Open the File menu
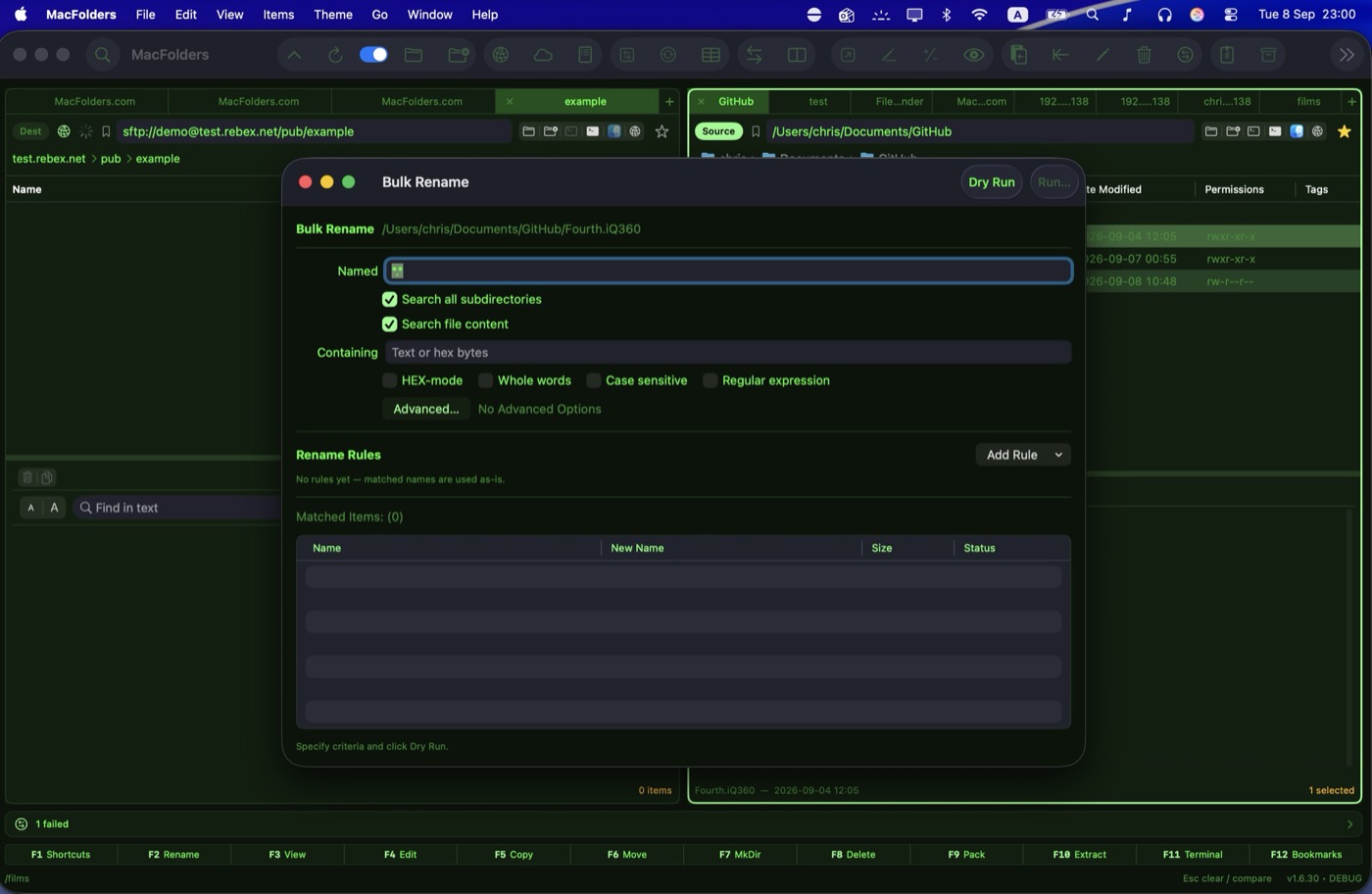This screenshot has width=1372, height=894. (x=145, y=15)
